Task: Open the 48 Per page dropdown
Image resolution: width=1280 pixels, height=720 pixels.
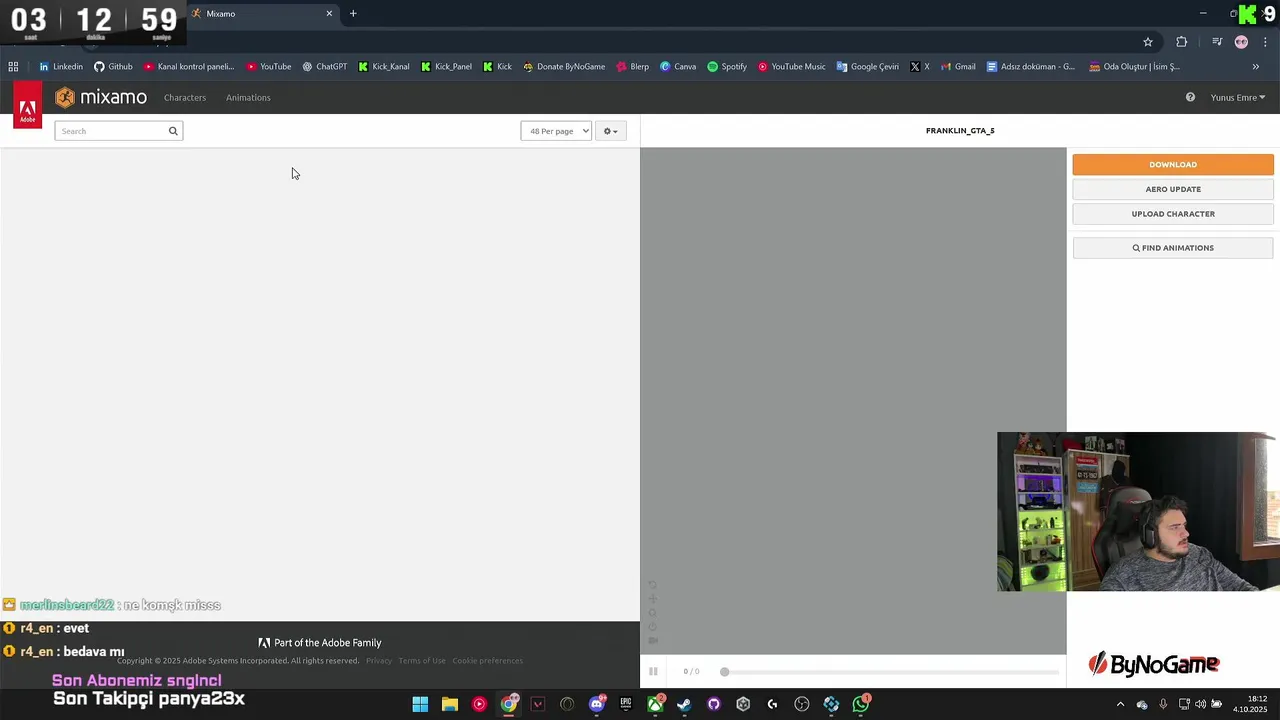Action: click(556, 131)
